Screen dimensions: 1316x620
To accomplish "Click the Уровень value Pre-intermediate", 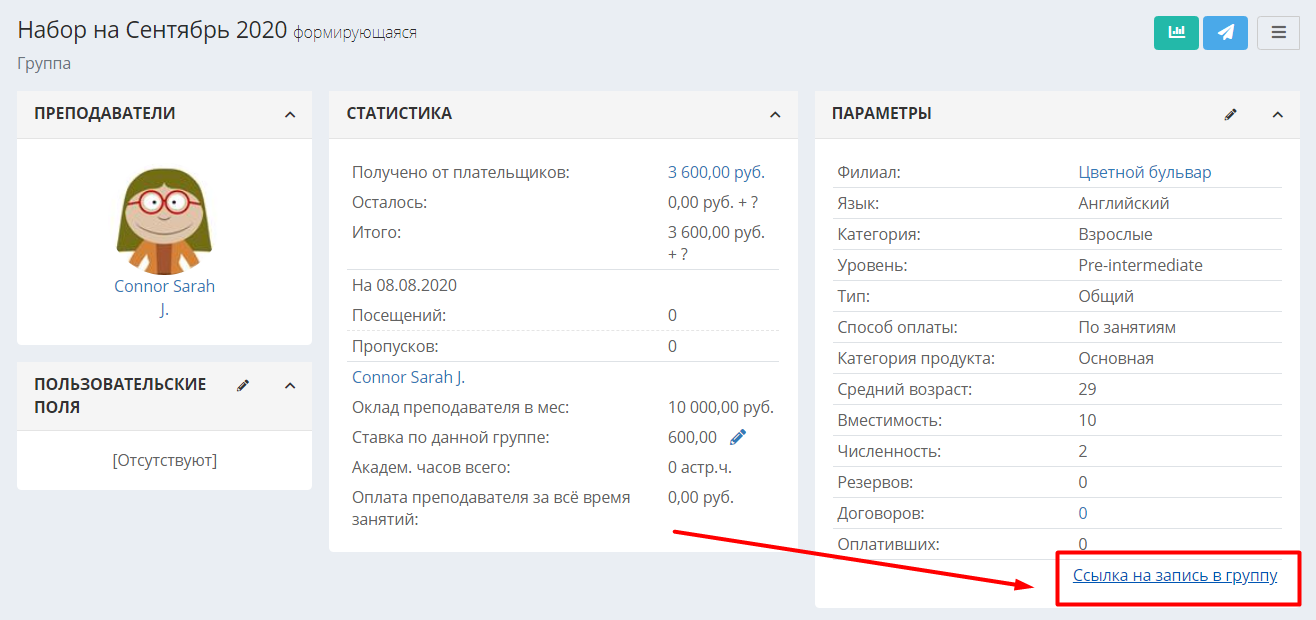I will click(1141, 265).
